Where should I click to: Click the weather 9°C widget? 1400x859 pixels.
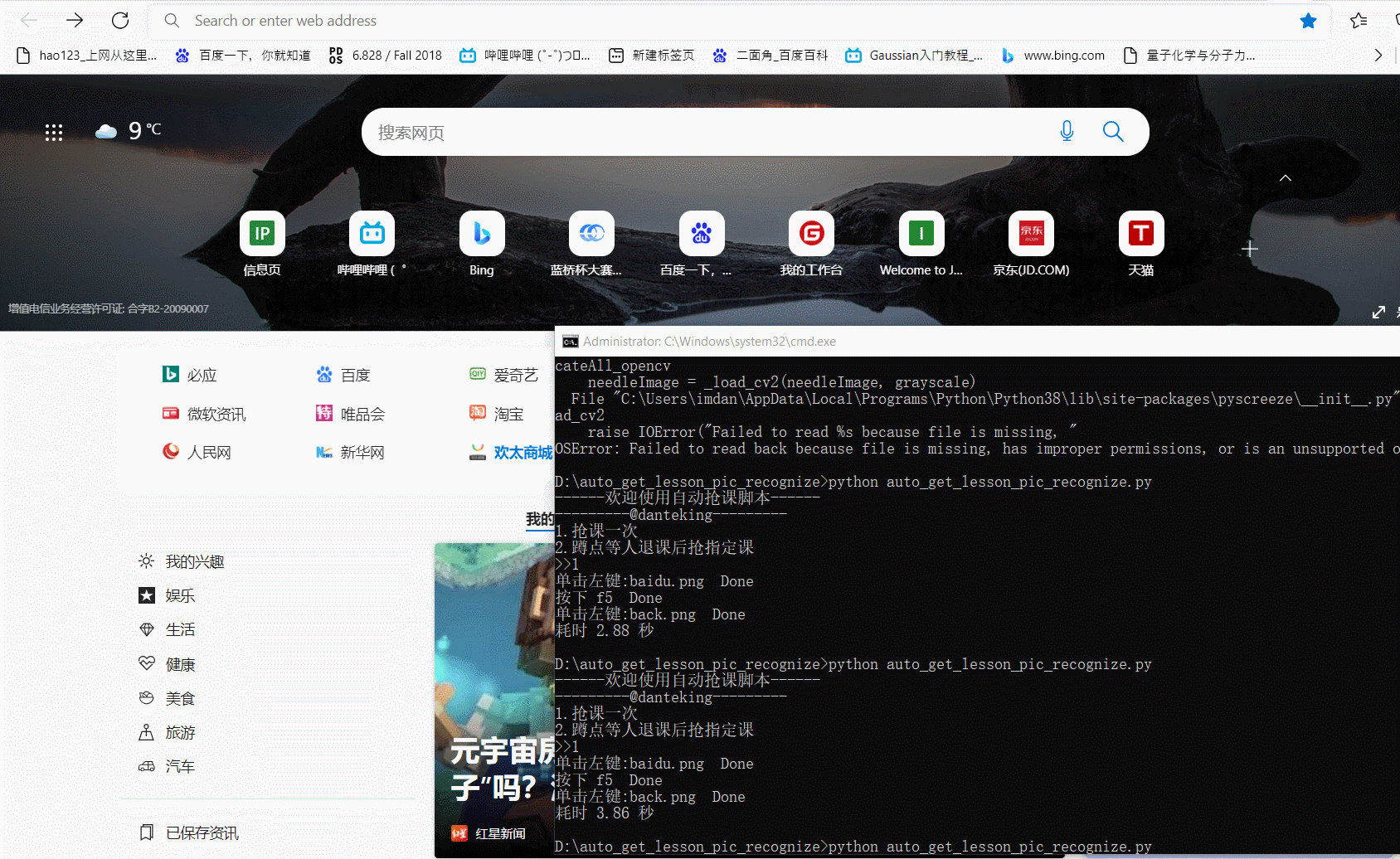click(x=129, y=130)
